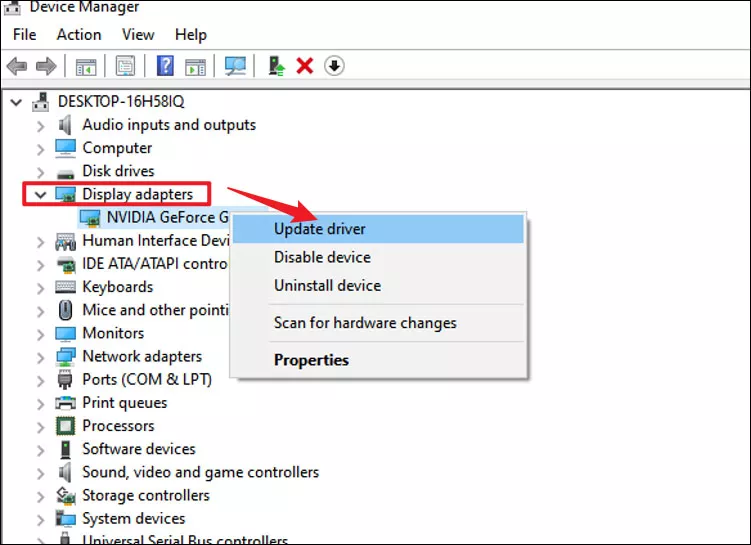Image resolution: width=751 pixels, height=545 pixels.
Task: Click the Mice and pointing devices icon
Action: (65, 310)
